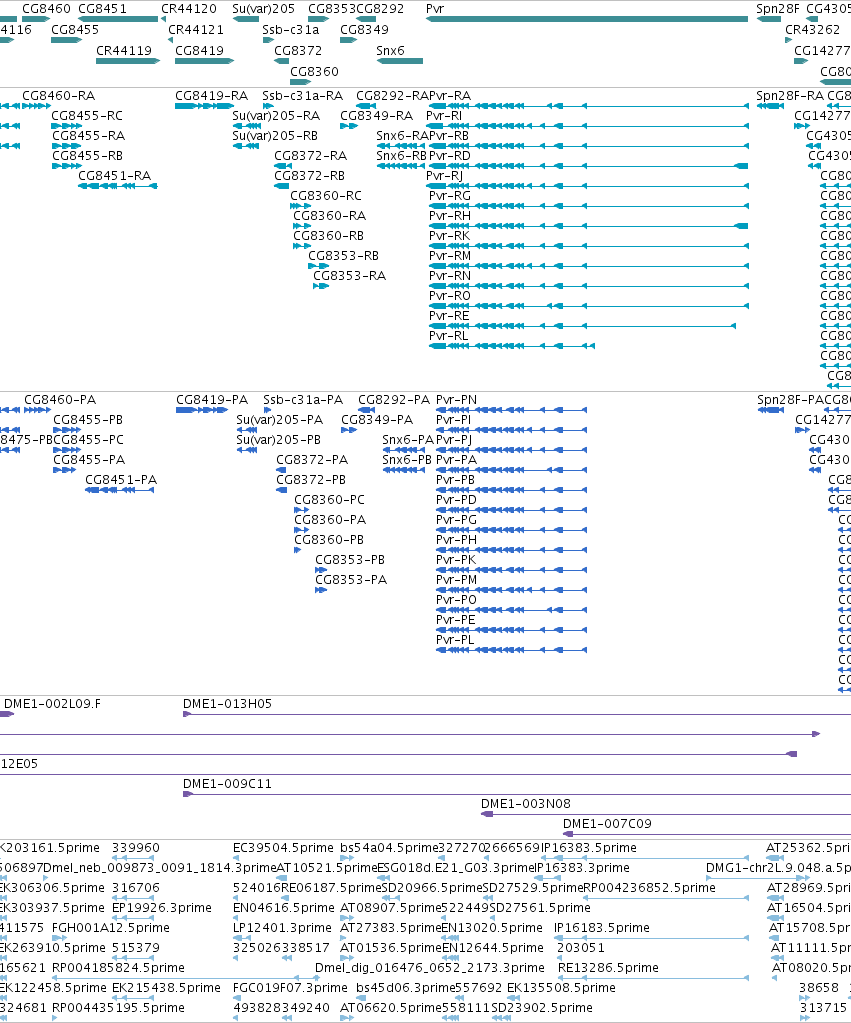
Task: Open protein CG8292-PA
Action: 394,400
